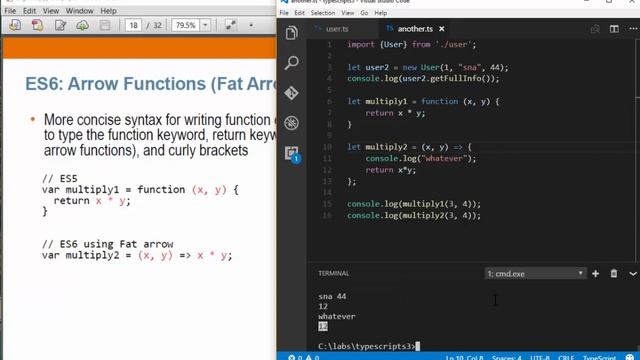Viewport: 640px width, 360px height.
Task: Click the create PDF icon in the PDF toolbar
Action: tap(38, 25)
